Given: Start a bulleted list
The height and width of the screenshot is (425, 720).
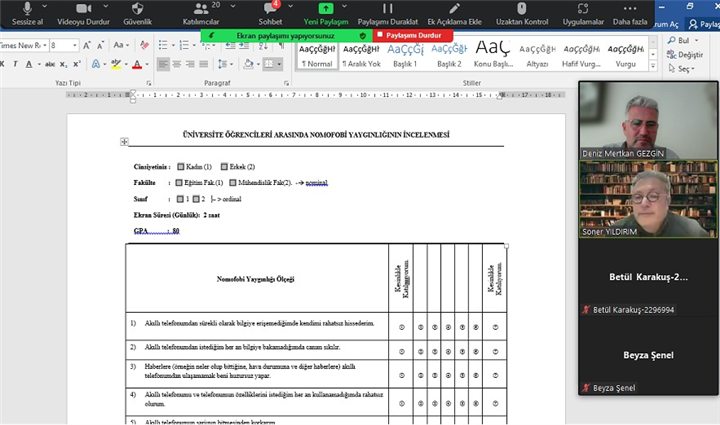Looking at the screenshot, I should click(x=163, y=45).
